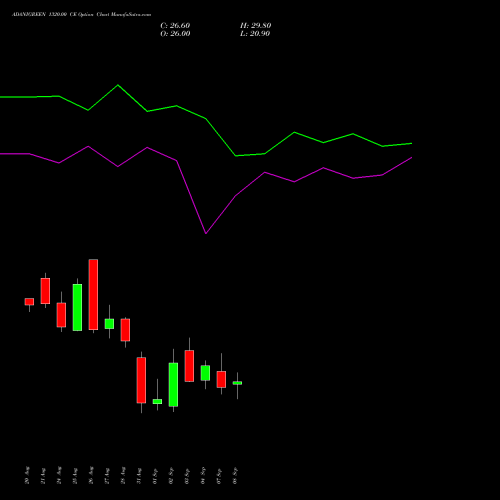This screenshot has width=500, height=500.
Task: Click the red candle above 03 Sep
Action: click(189, 366)
